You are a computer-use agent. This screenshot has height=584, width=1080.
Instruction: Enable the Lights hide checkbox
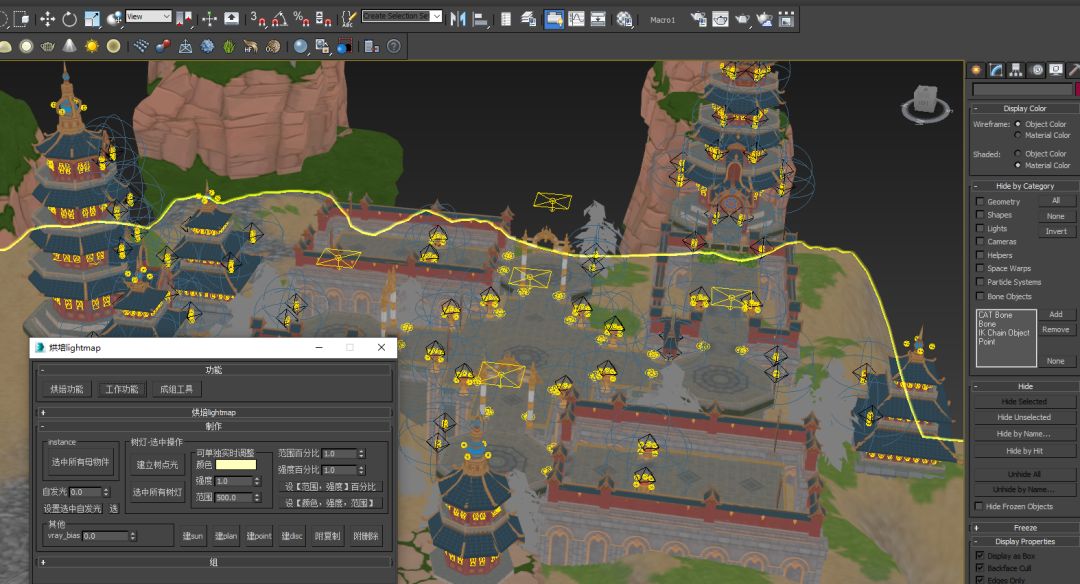click(980, 228)
